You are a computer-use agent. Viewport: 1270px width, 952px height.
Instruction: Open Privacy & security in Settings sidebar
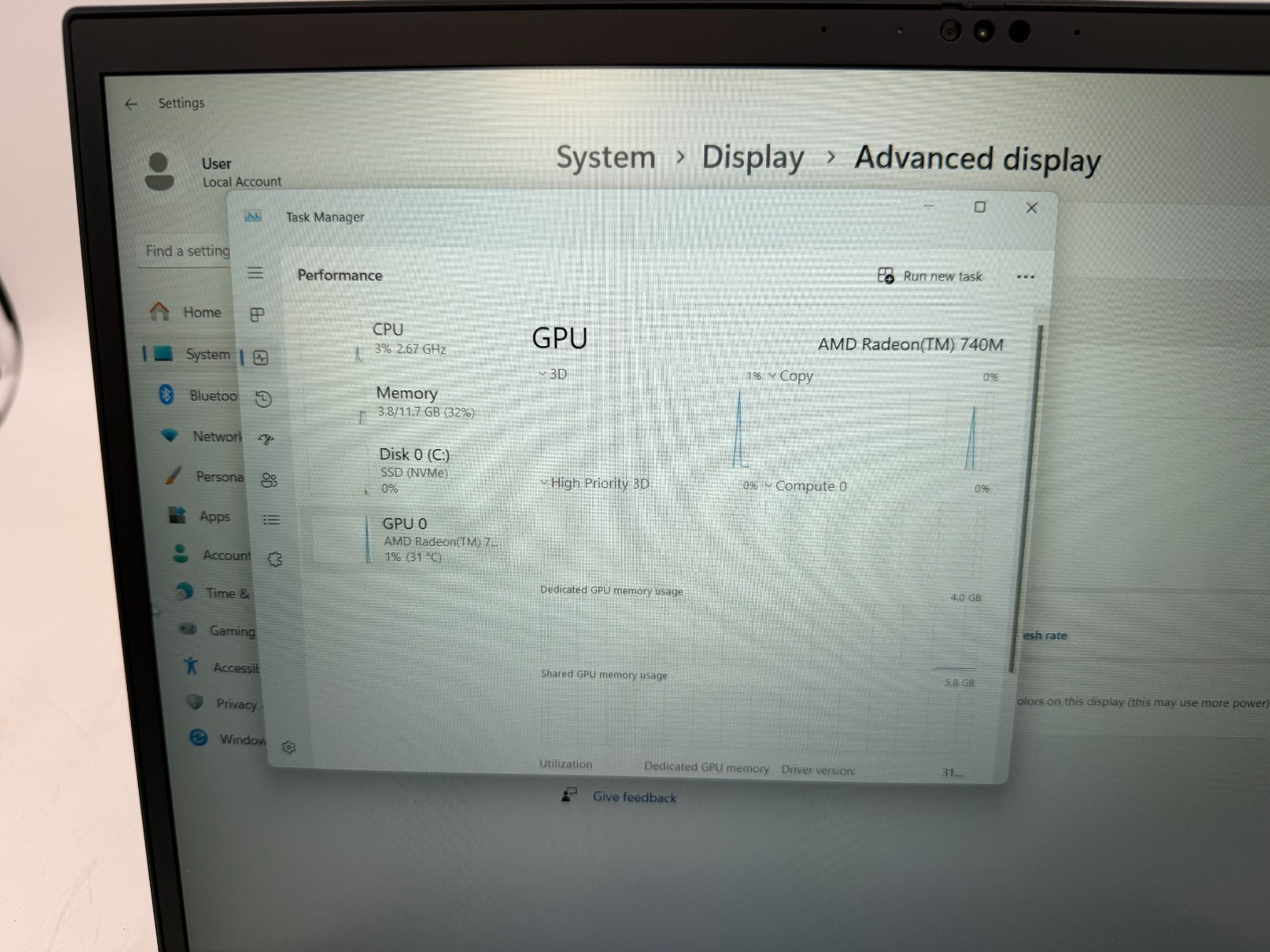(224, 704)
